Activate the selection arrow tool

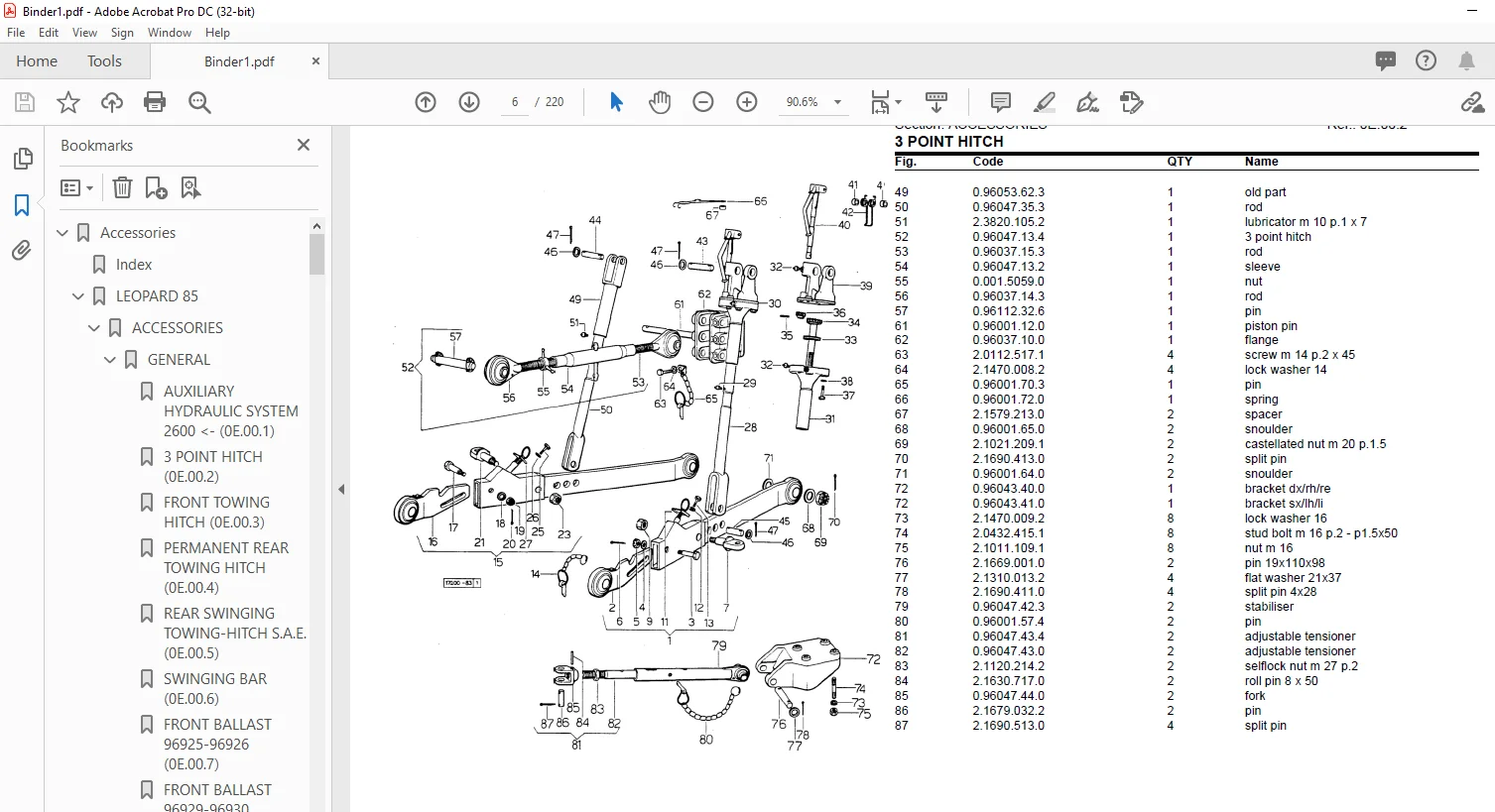(x=616, y=102)
